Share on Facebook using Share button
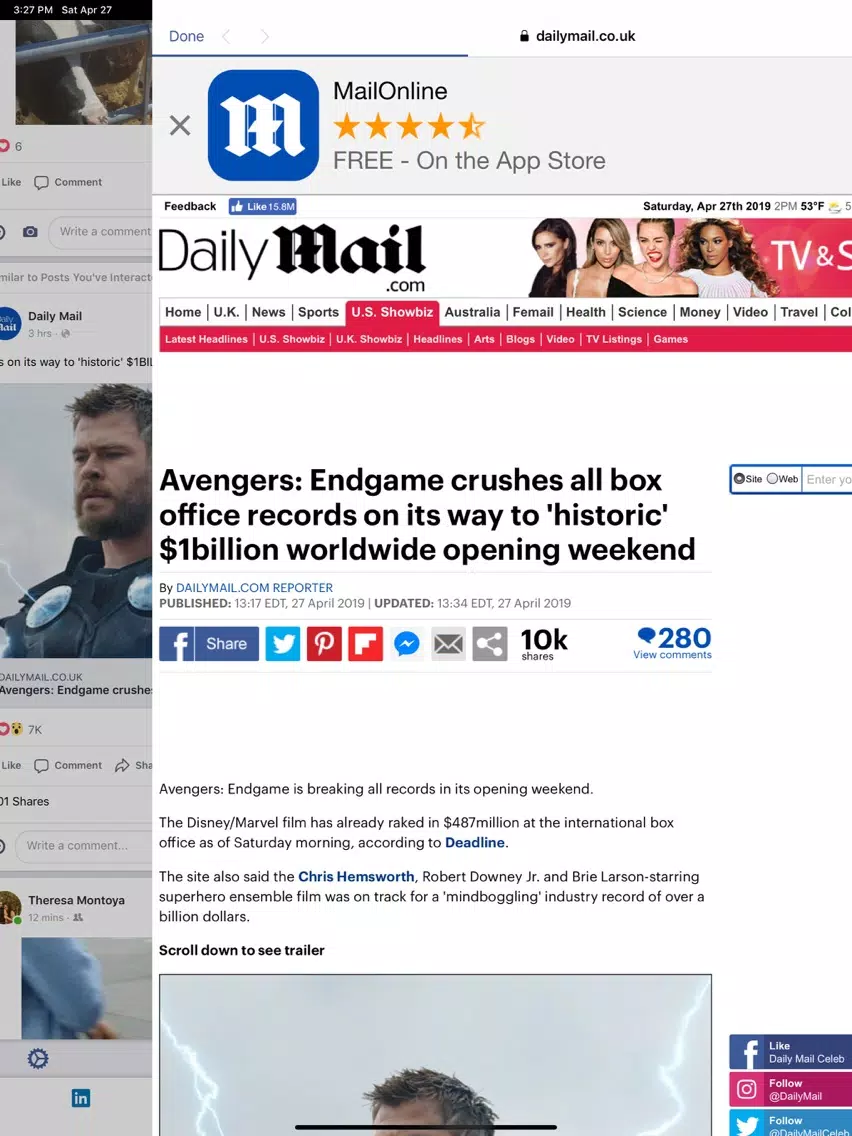Image resolution: width=852 pixels, height=1136 pixels. click(x=209, y=643)
